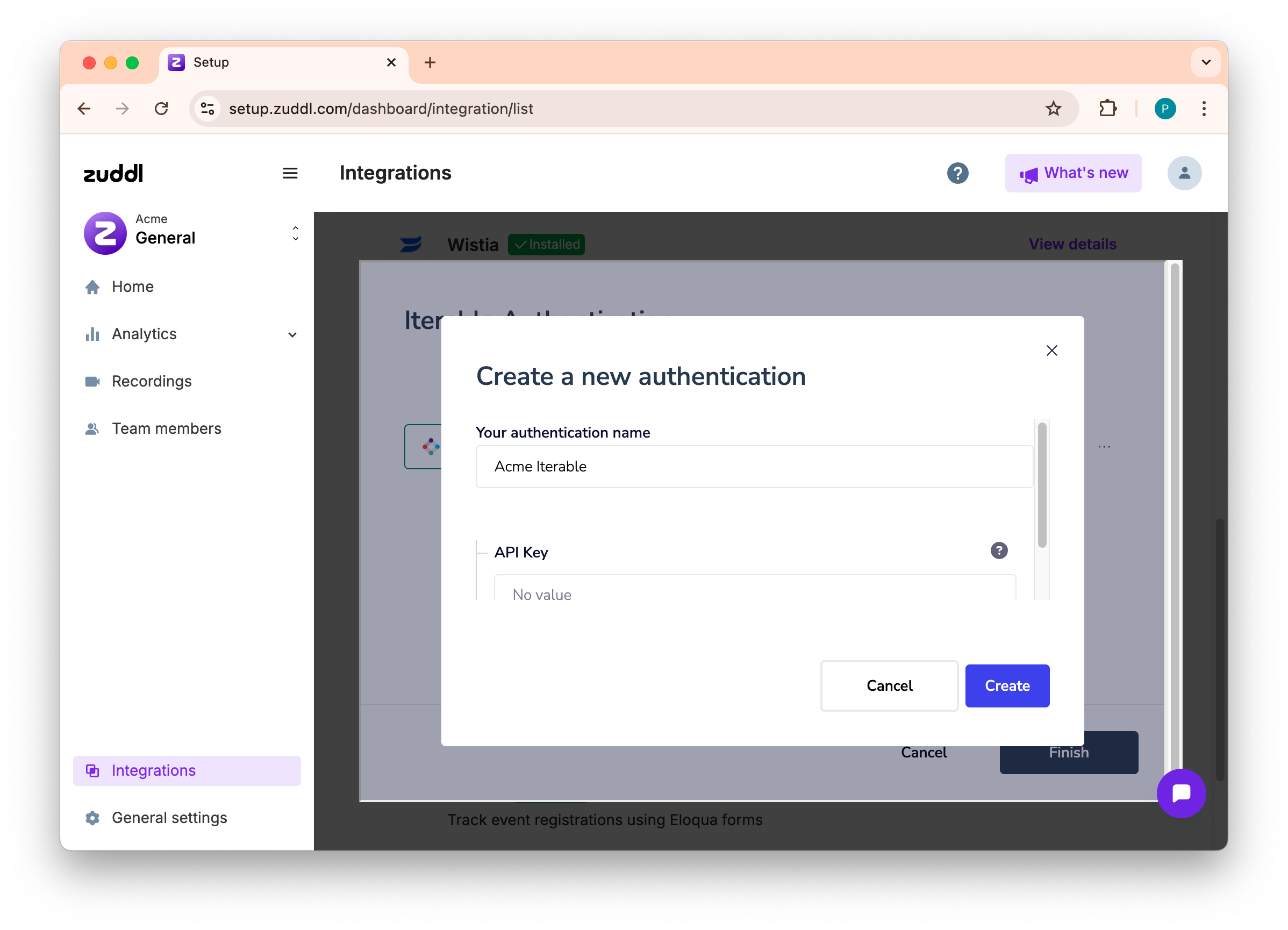Viewport: 1288px width, 930px height.
Task: Click the help question mark icon in header
Action: tap(957, 173)
